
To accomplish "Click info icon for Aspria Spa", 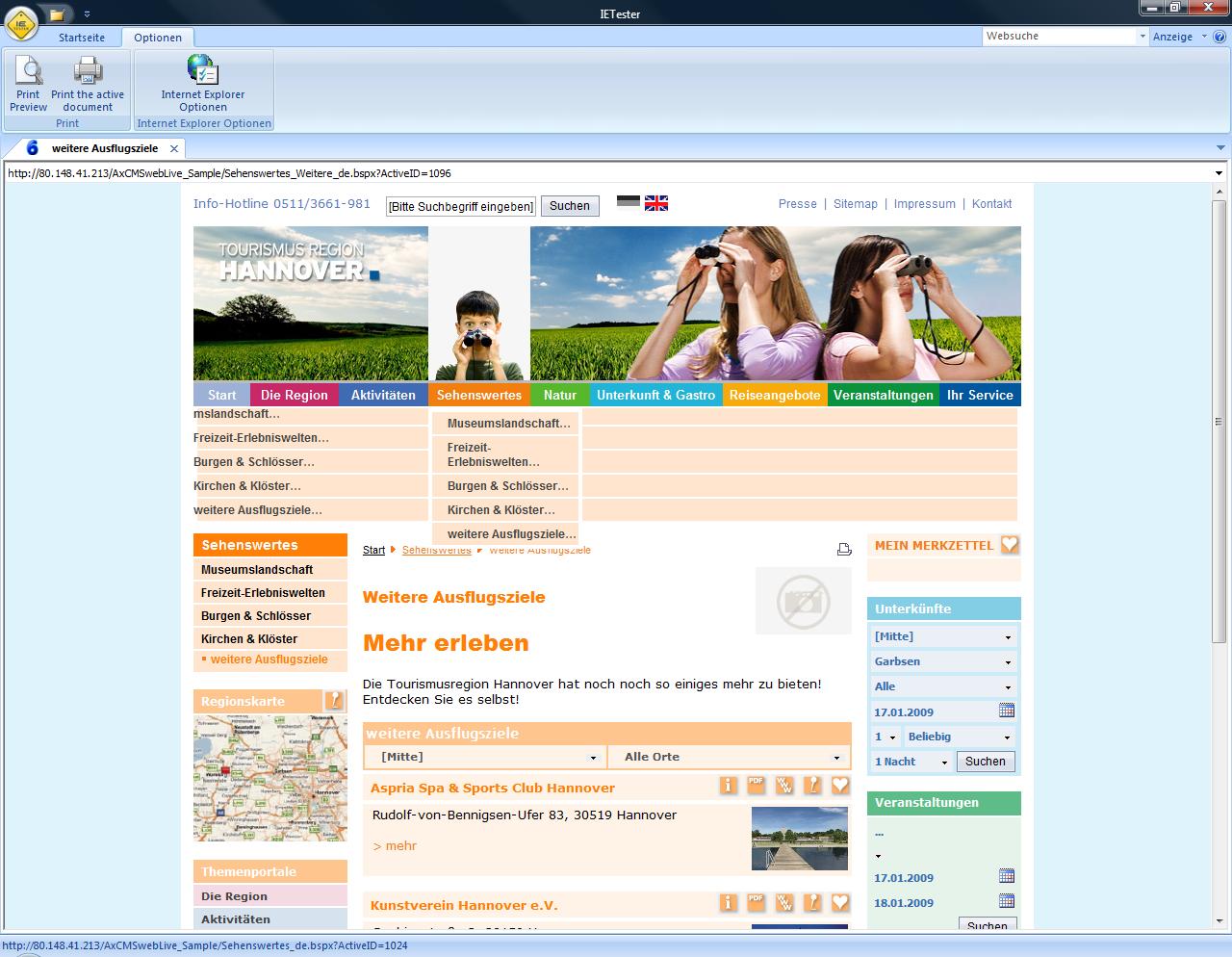I will 729,786.
